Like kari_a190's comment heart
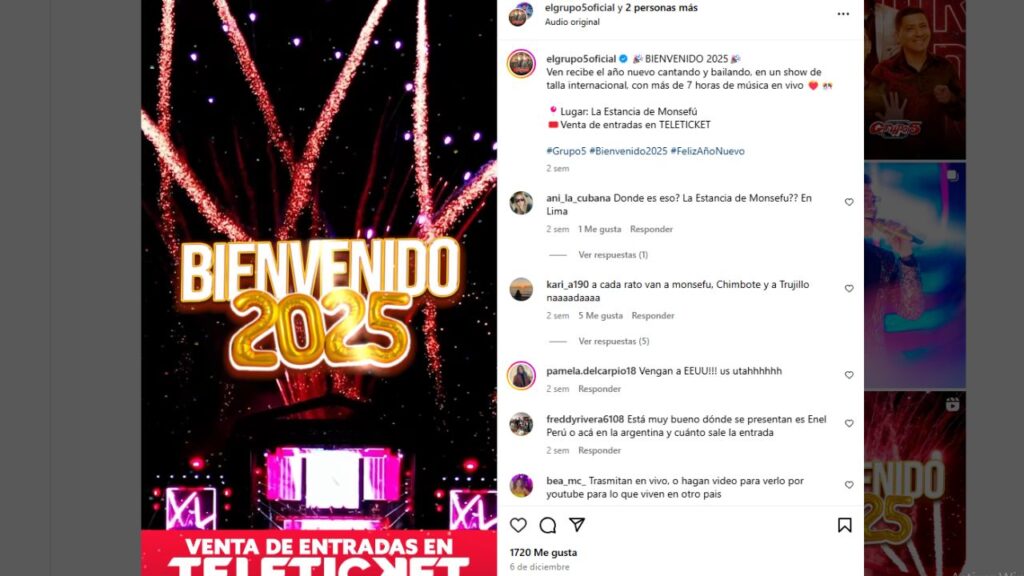The height and width of the screenshot is (576, 1024). [x=849, y=289]
